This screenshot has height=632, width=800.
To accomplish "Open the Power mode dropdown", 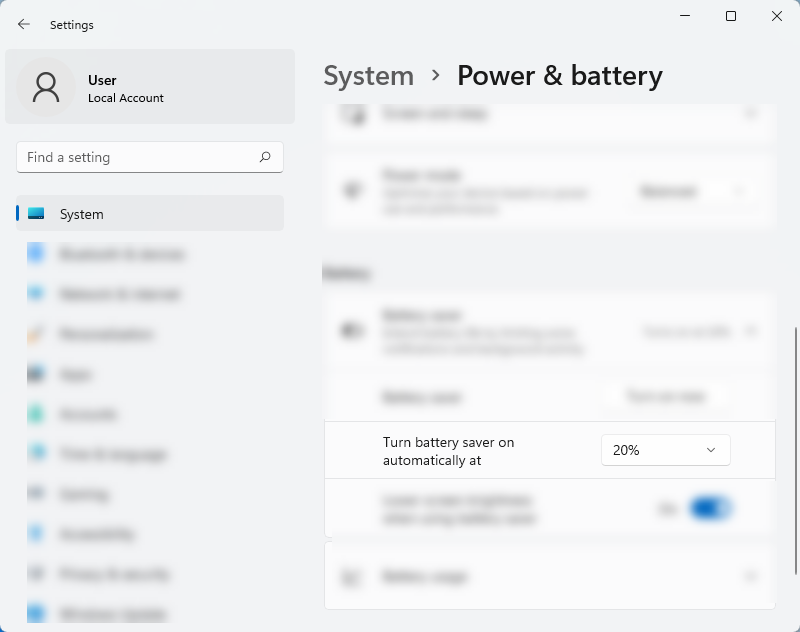I will [x=693, y=190].
